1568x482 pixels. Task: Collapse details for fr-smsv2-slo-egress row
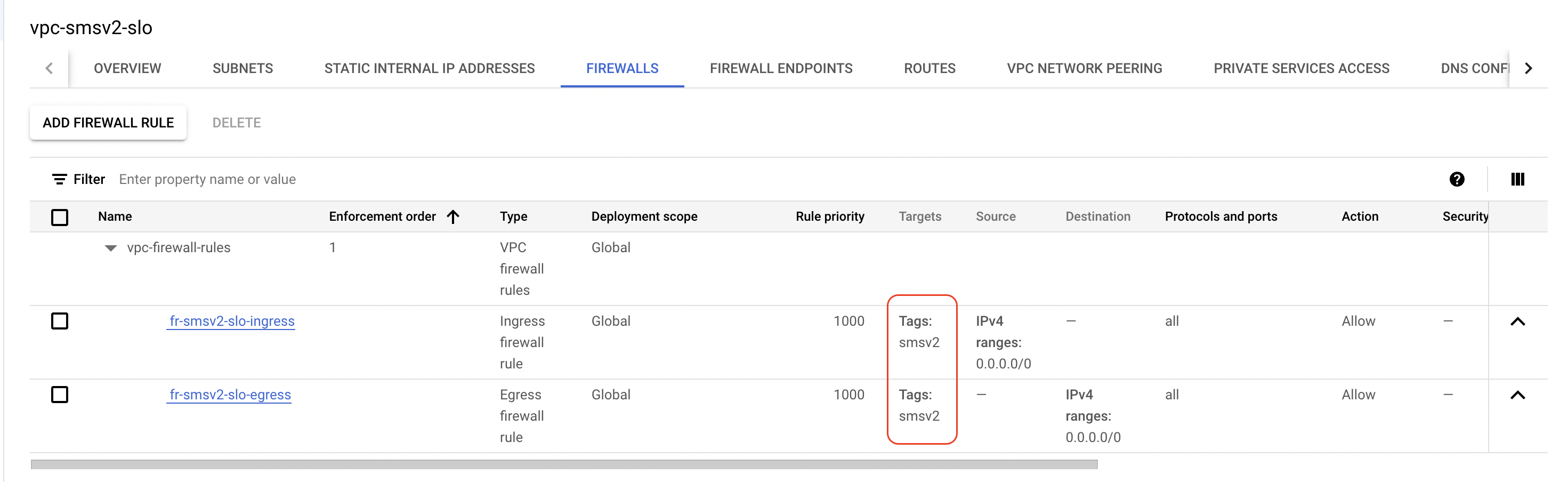click(x=1518, y=395)
